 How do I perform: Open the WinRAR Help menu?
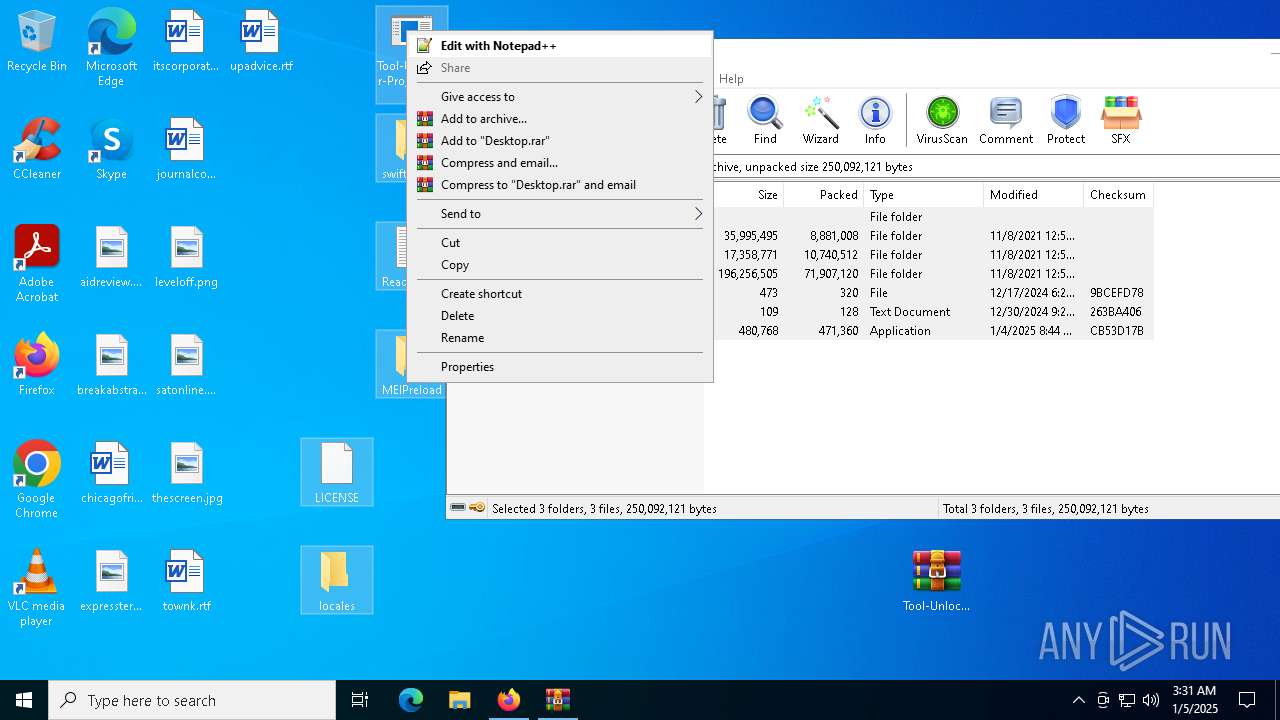731,79
